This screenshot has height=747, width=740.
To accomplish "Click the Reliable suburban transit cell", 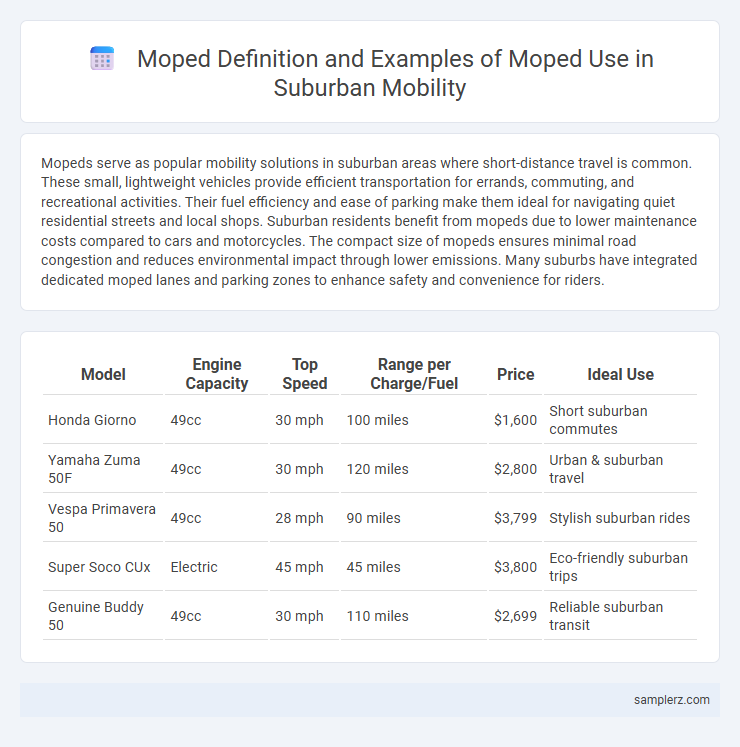I will coord(620,616).
